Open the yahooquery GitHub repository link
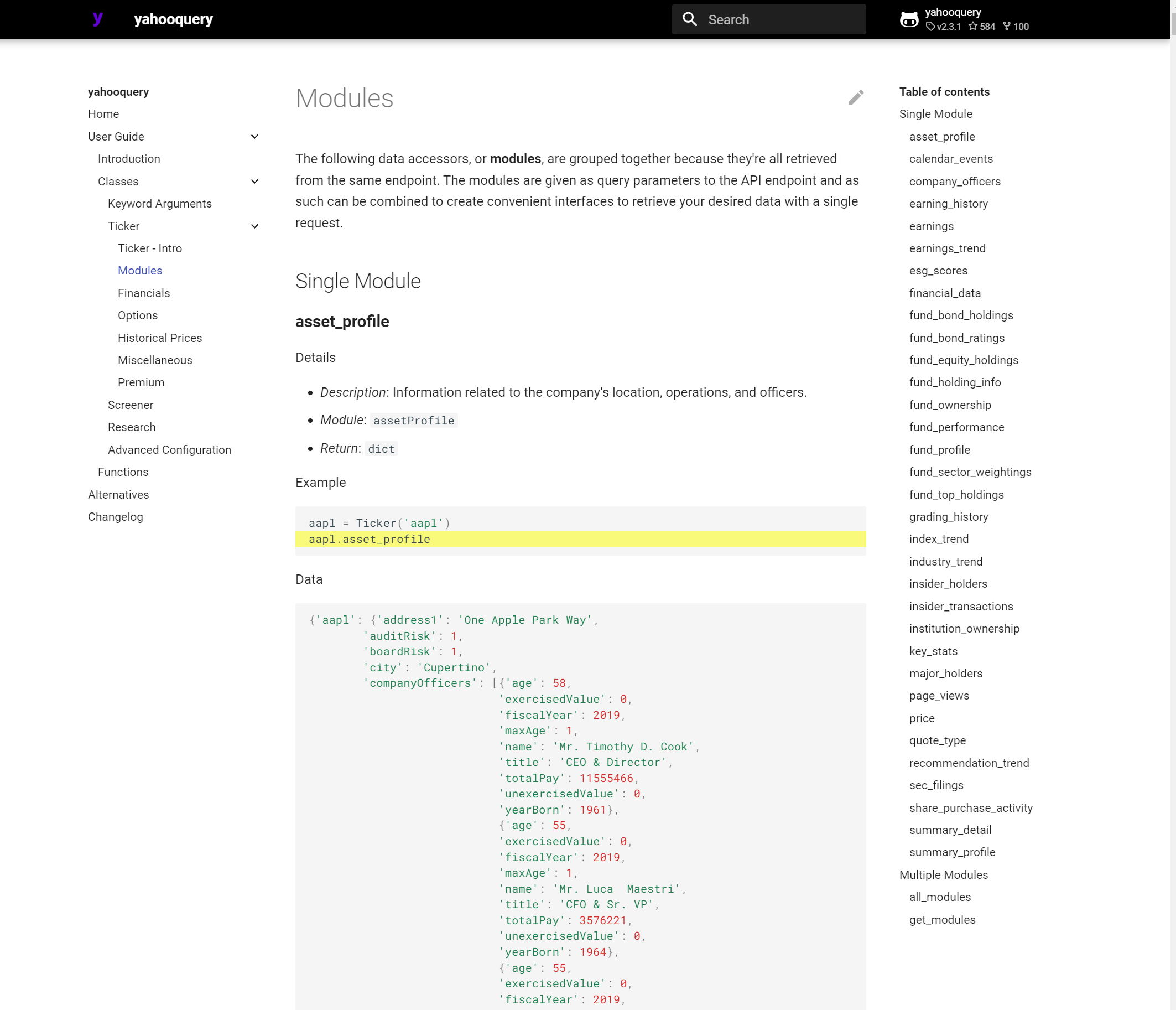1176x1010 pixels. click(x=965, y=19)
